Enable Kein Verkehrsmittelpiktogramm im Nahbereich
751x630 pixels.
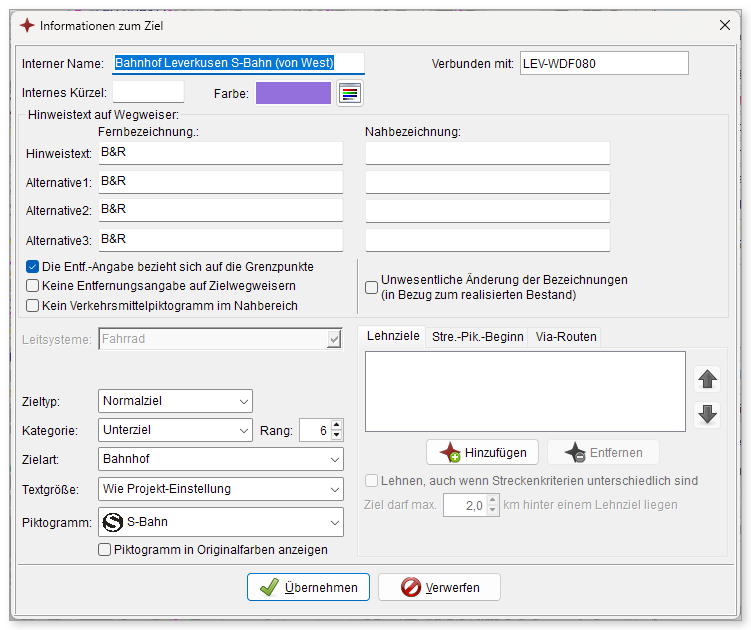coord(33,306)
